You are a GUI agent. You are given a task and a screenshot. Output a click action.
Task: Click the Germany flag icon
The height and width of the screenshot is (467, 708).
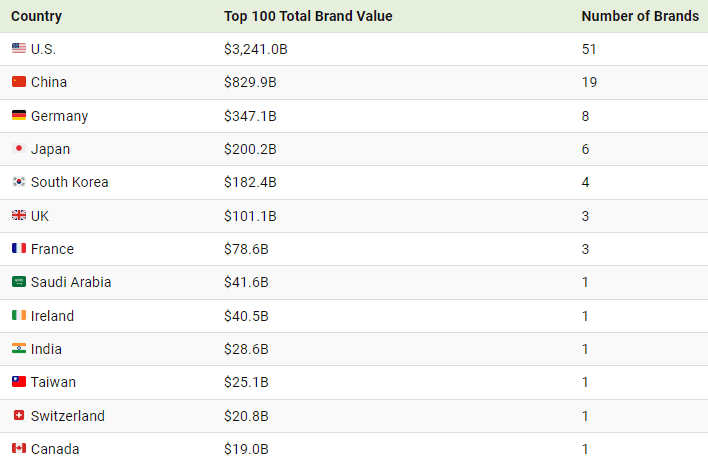coord(19,115)
